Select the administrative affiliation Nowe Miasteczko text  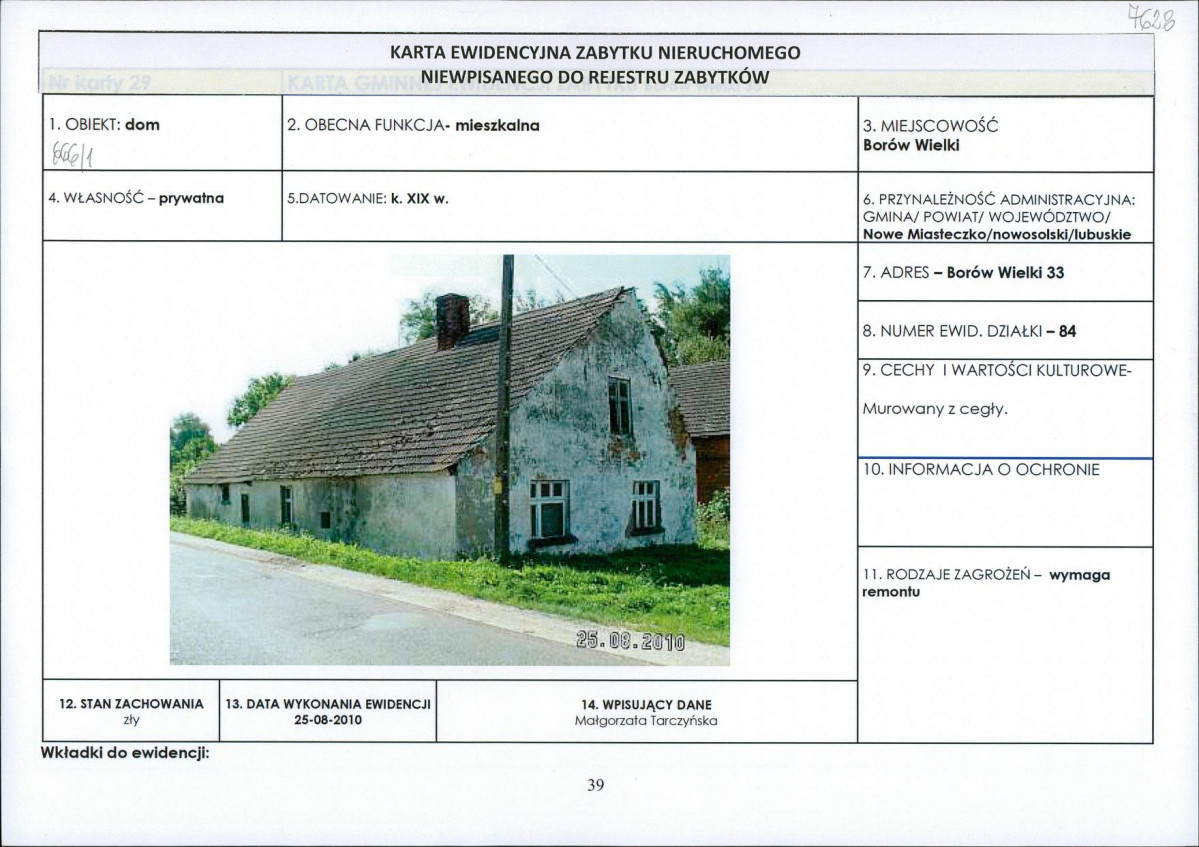click(996, 234)
